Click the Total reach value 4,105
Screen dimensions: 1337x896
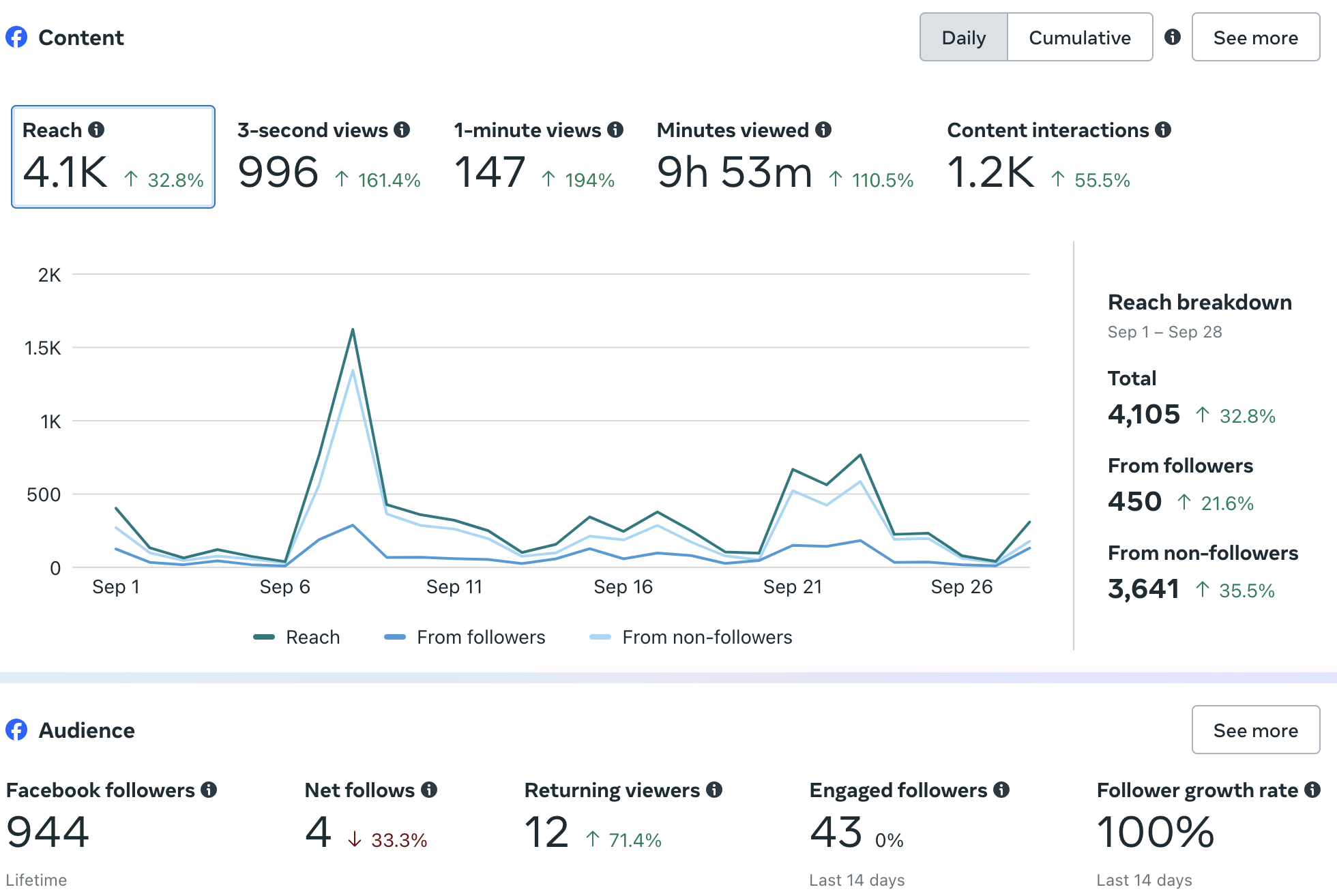pyautogui.click(x=1144, y=415)
